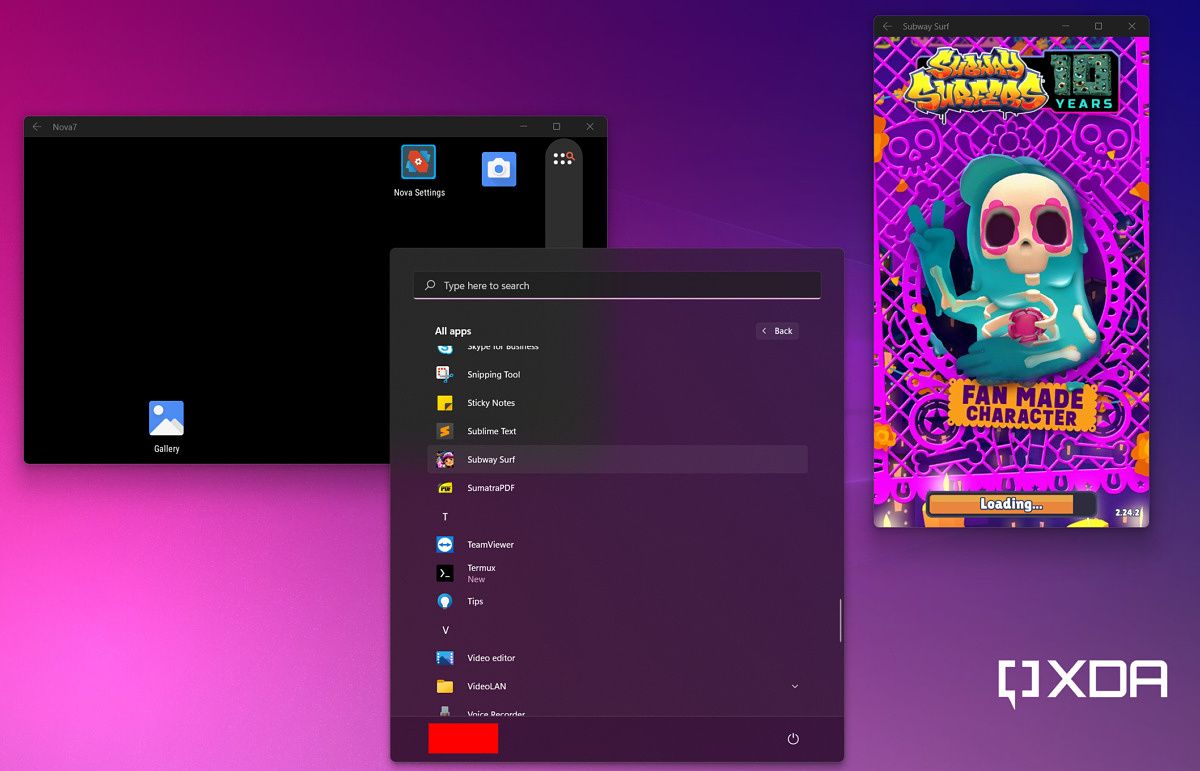This screenshot has width=1200, height=771.
Task: Start Subway Surf from All apps
Action: click(x=489, y=459)
